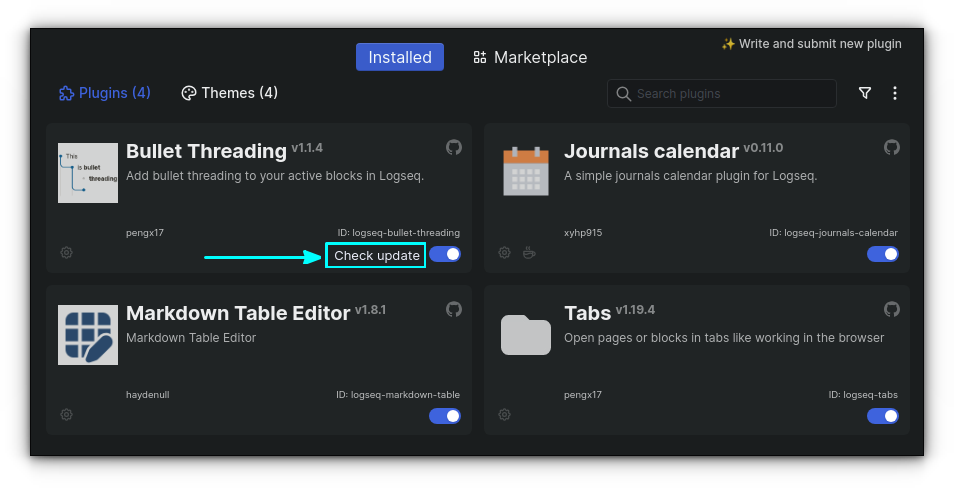Image resolution: width=954 pixels, height=488 pixels.
Task: Disable the Bullet Threading plugin toggle
Action: pos(445,254)
